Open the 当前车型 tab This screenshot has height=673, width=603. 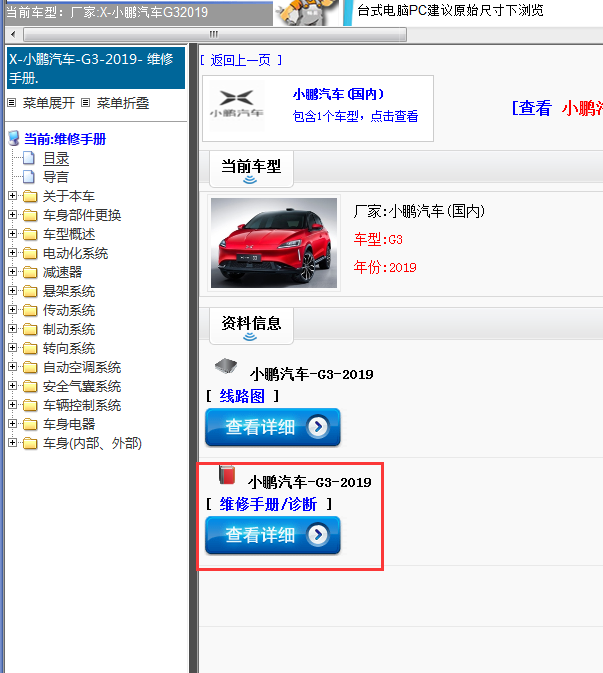click(x=251, y=169)
